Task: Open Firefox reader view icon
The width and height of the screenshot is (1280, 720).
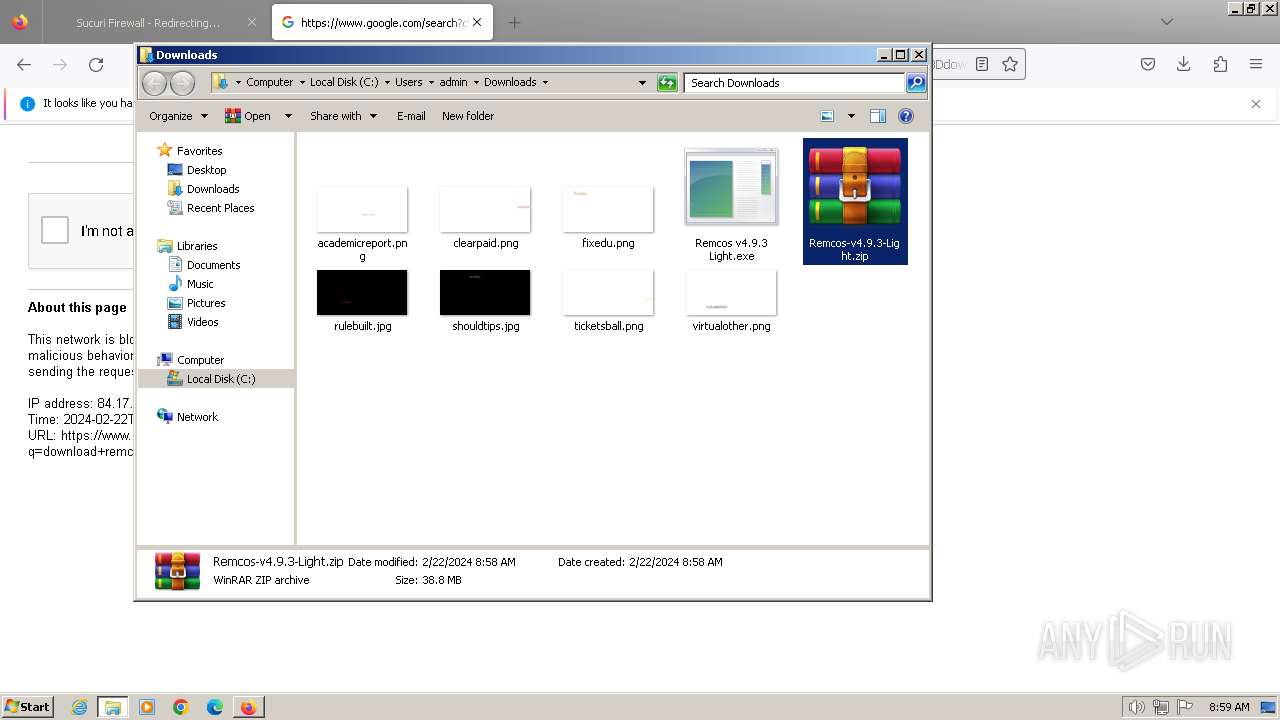Action: pos(982,64)
